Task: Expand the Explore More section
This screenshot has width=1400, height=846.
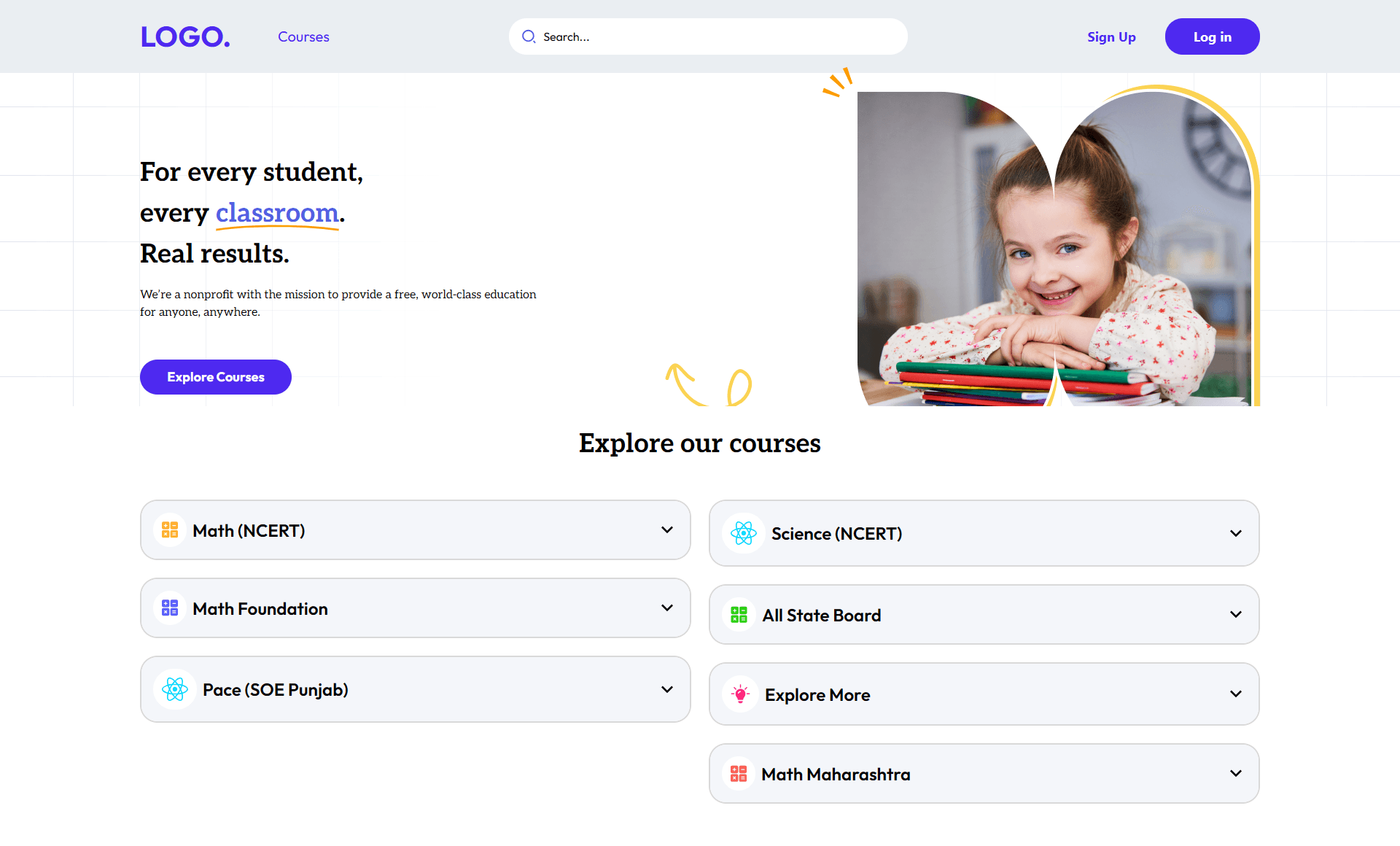Action: coord(1235,694)
